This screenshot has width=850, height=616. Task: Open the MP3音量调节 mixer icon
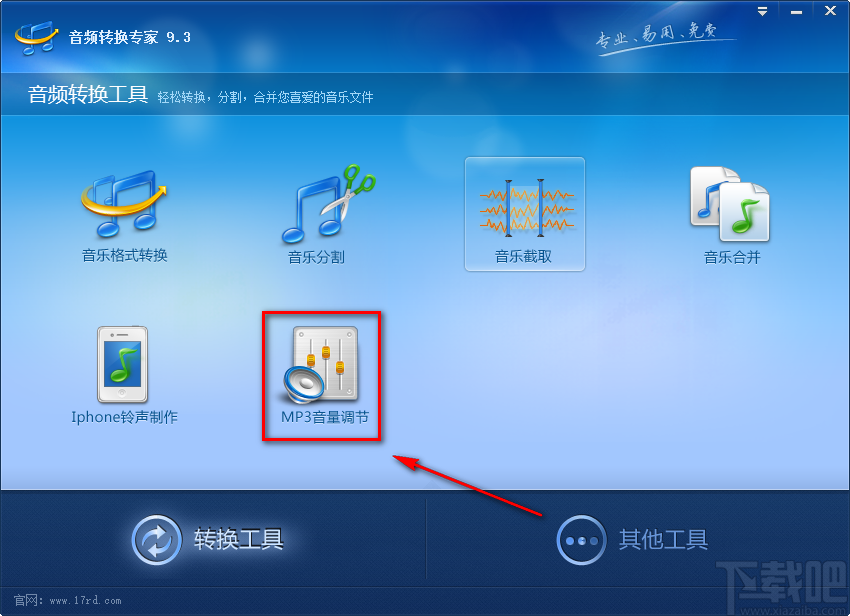click(x=320, y=364)
